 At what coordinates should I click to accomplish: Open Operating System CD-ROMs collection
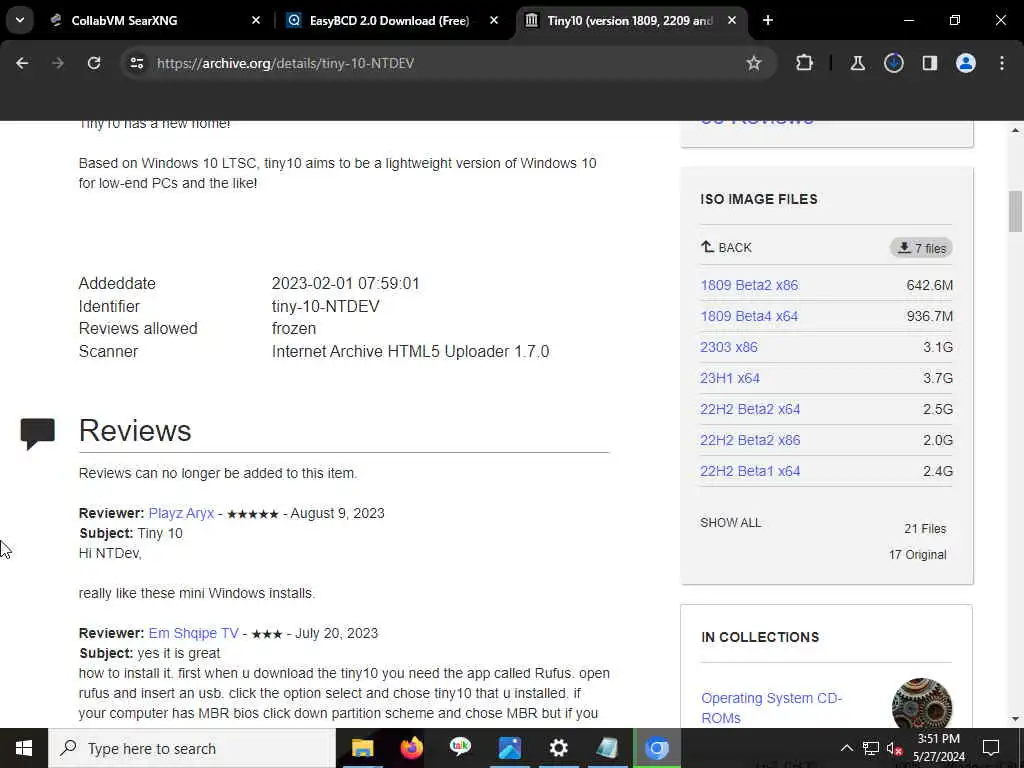[x=771, y=708]
